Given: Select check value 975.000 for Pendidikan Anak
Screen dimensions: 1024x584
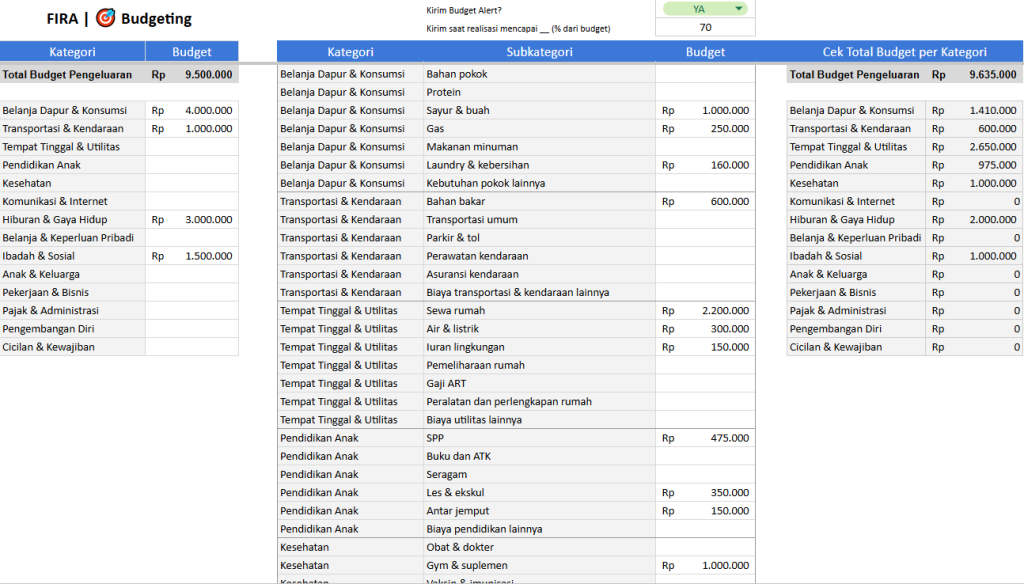Looking at the screenshot, I should click(974, 165).
